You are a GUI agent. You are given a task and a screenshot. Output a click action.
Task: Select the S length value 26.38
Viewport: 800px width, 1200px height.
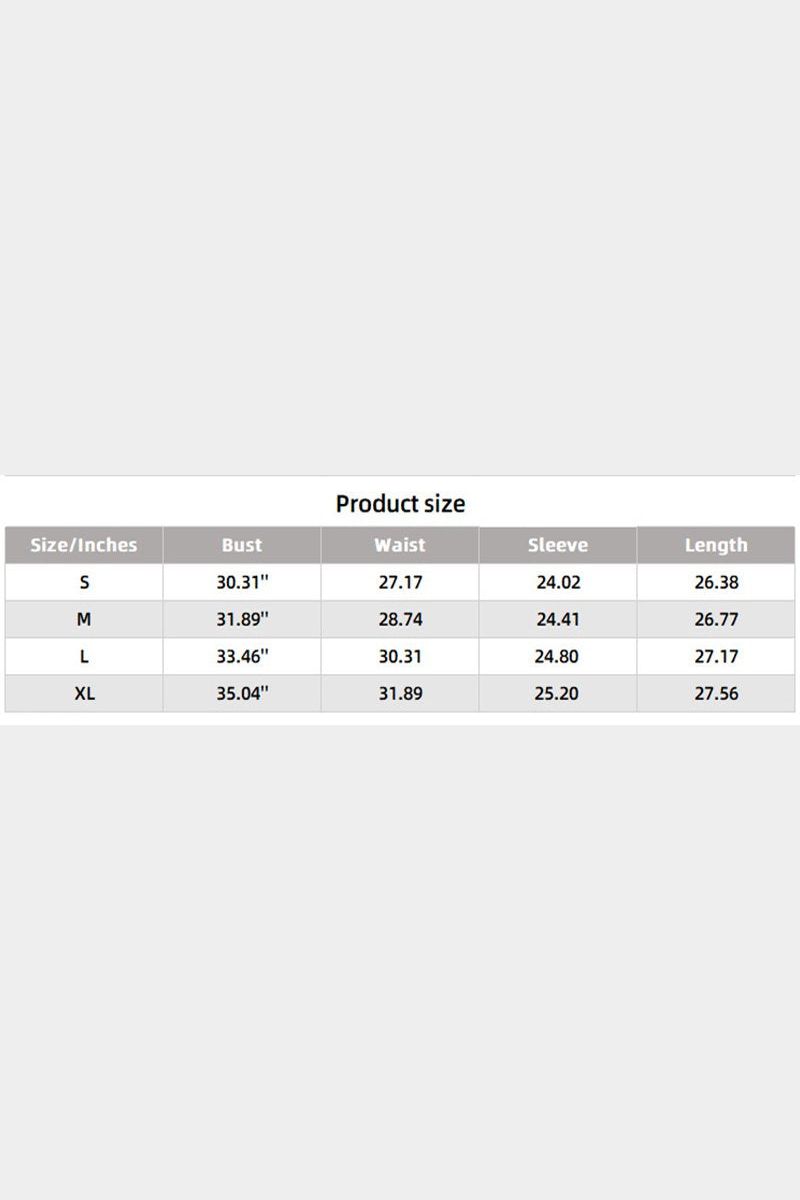click(716, 582)
